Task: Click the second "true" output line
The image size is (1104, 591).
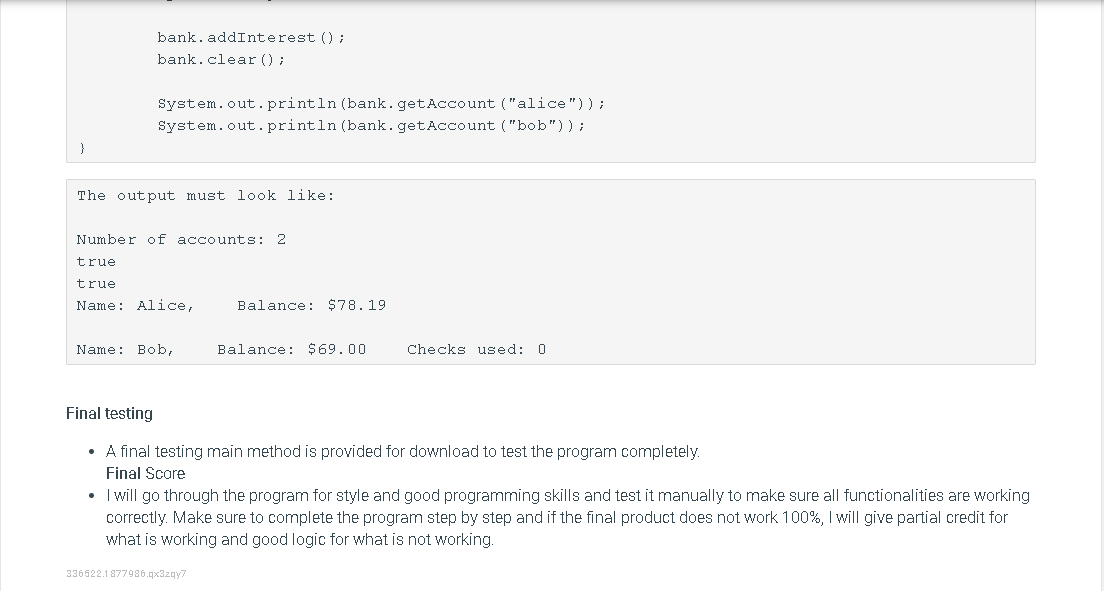Action: [96, 283]
